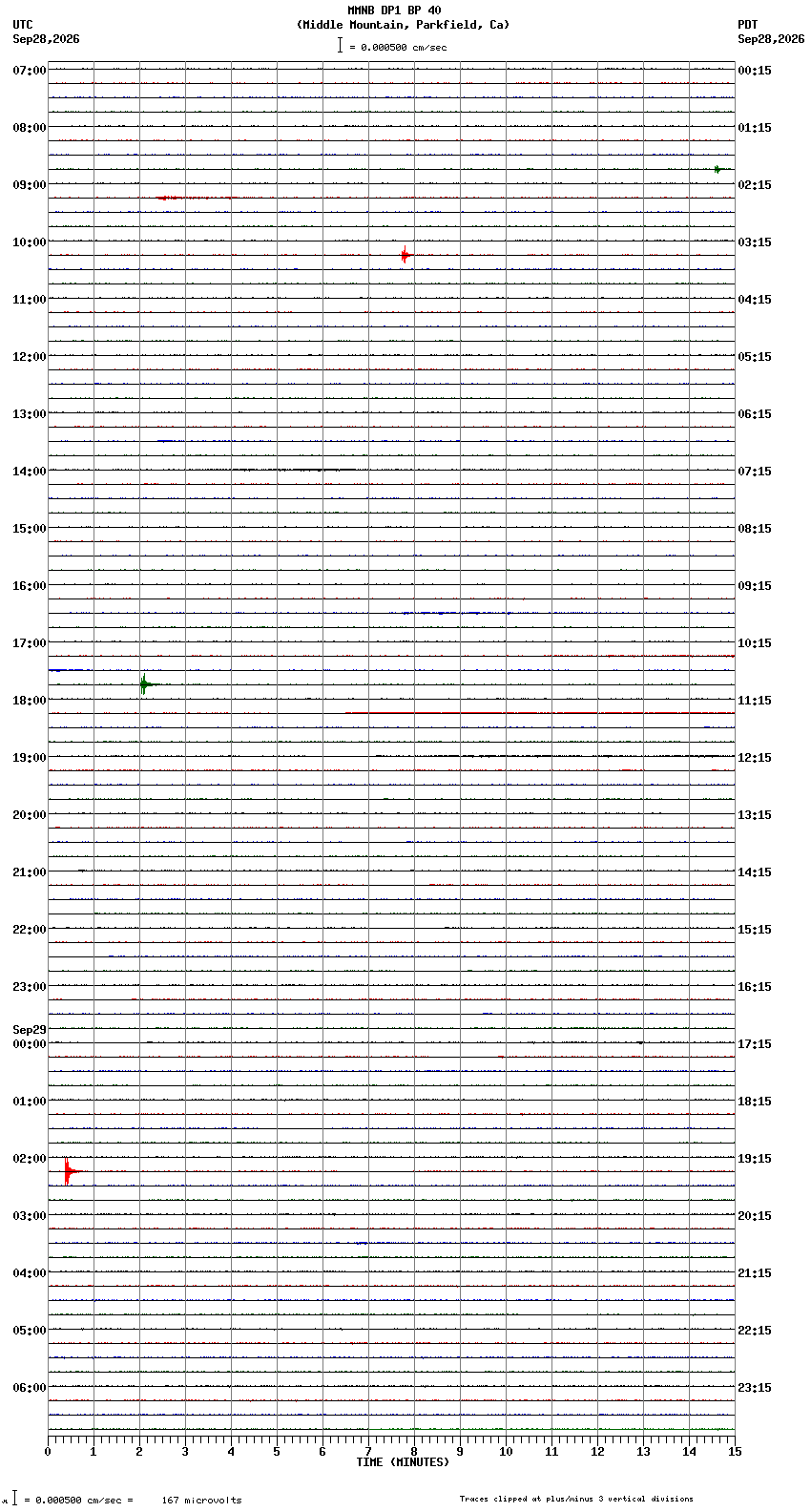Click the 07:00 UTC row label
This screenshot has height=1512, width=811.
coord(29,71)
